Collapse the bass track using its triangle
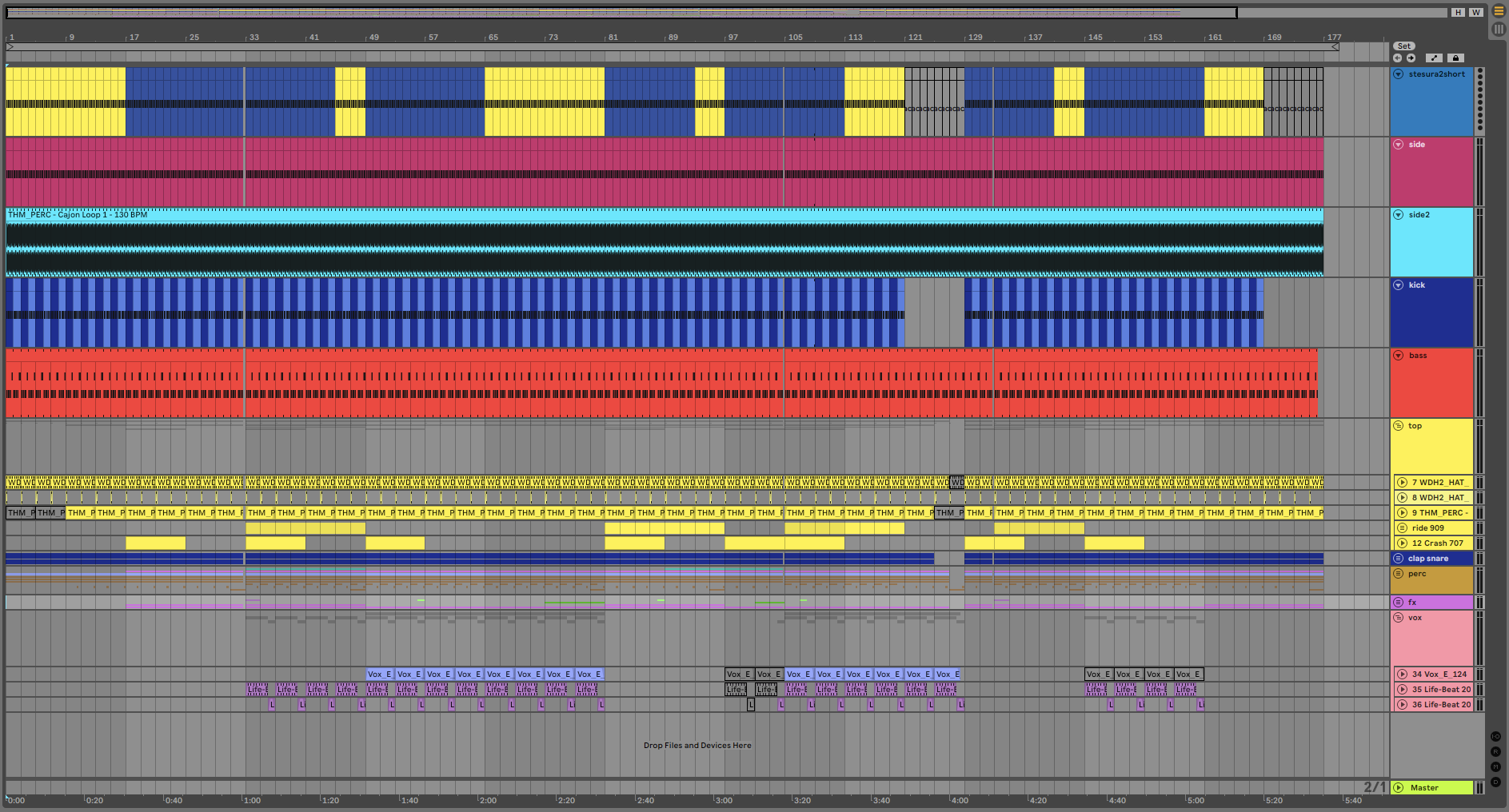 click(1399, 356)
